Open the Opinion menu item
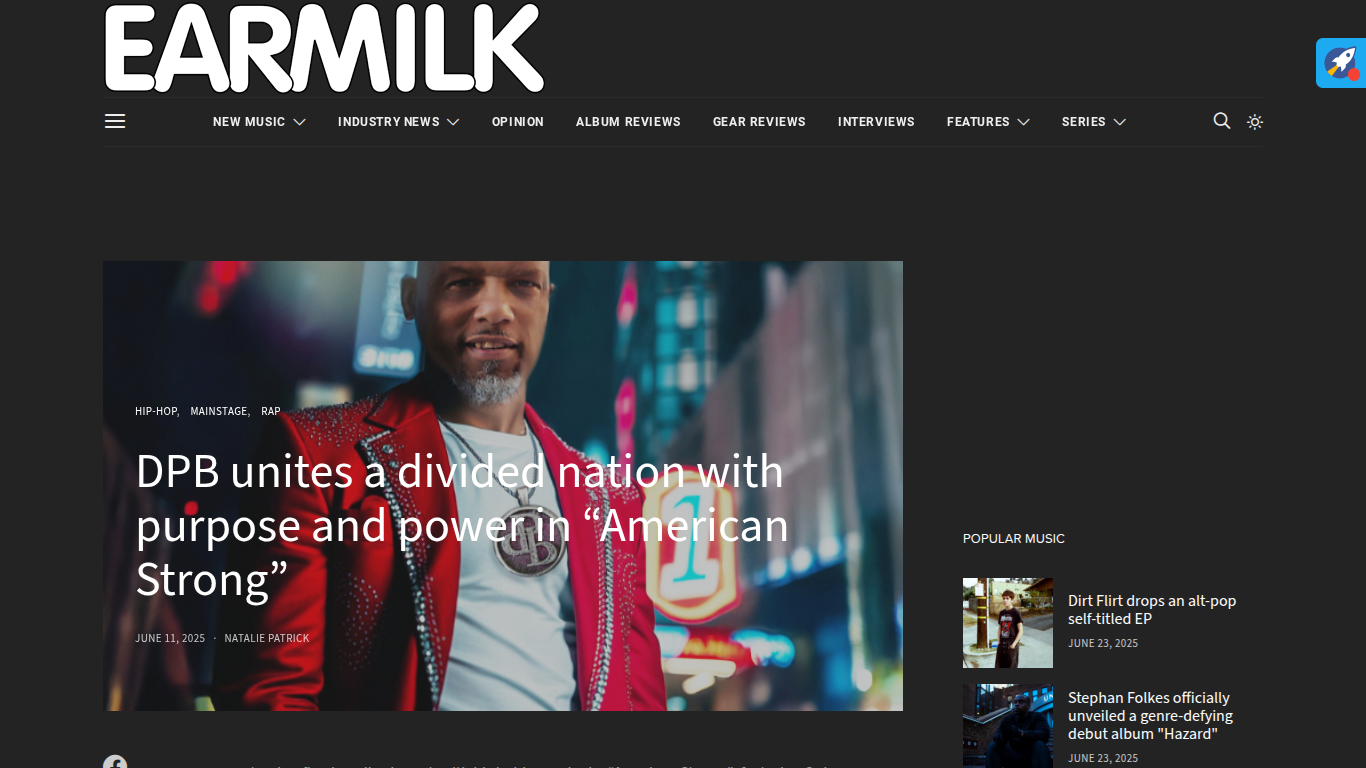Viewport: 1366px width, 768px height. pyautogui.click(x=518, y=122)
